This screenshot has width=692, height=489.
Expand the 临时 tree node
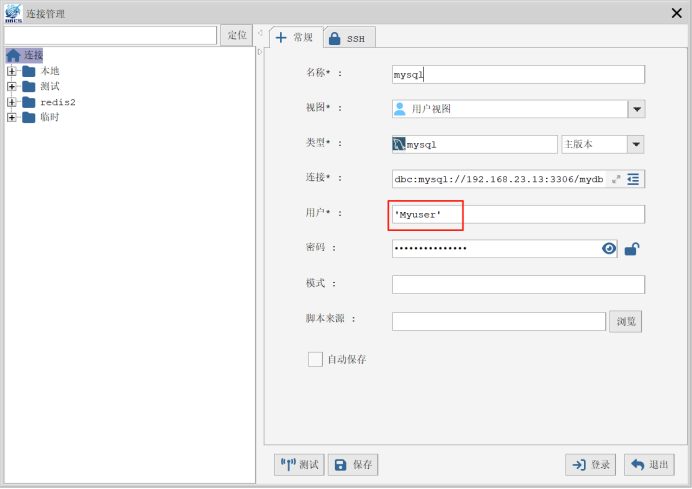click(x=12, y=117)
